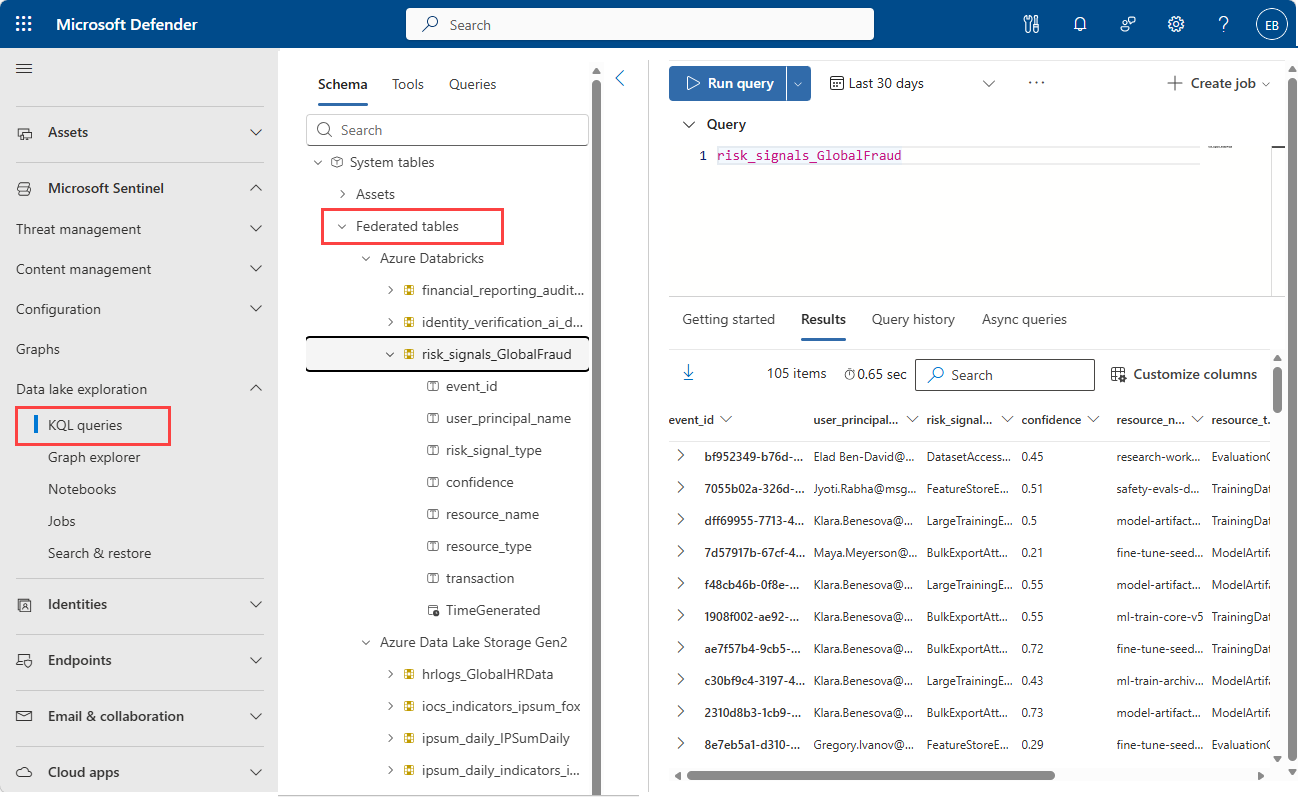Select the risk_signal_type column in schema
The height and width of the screenshot is (797, 1298).
click(x=494, y=450)
